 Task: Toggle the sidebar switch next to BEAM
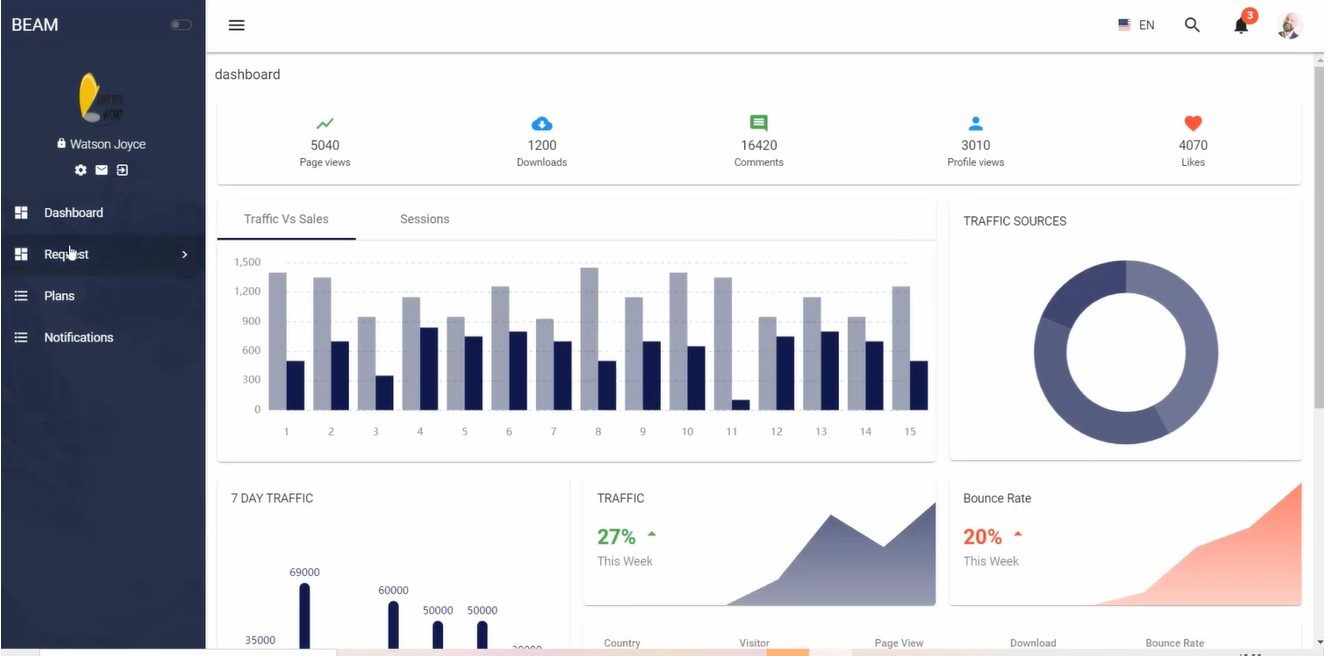click(x=181, y=25)
